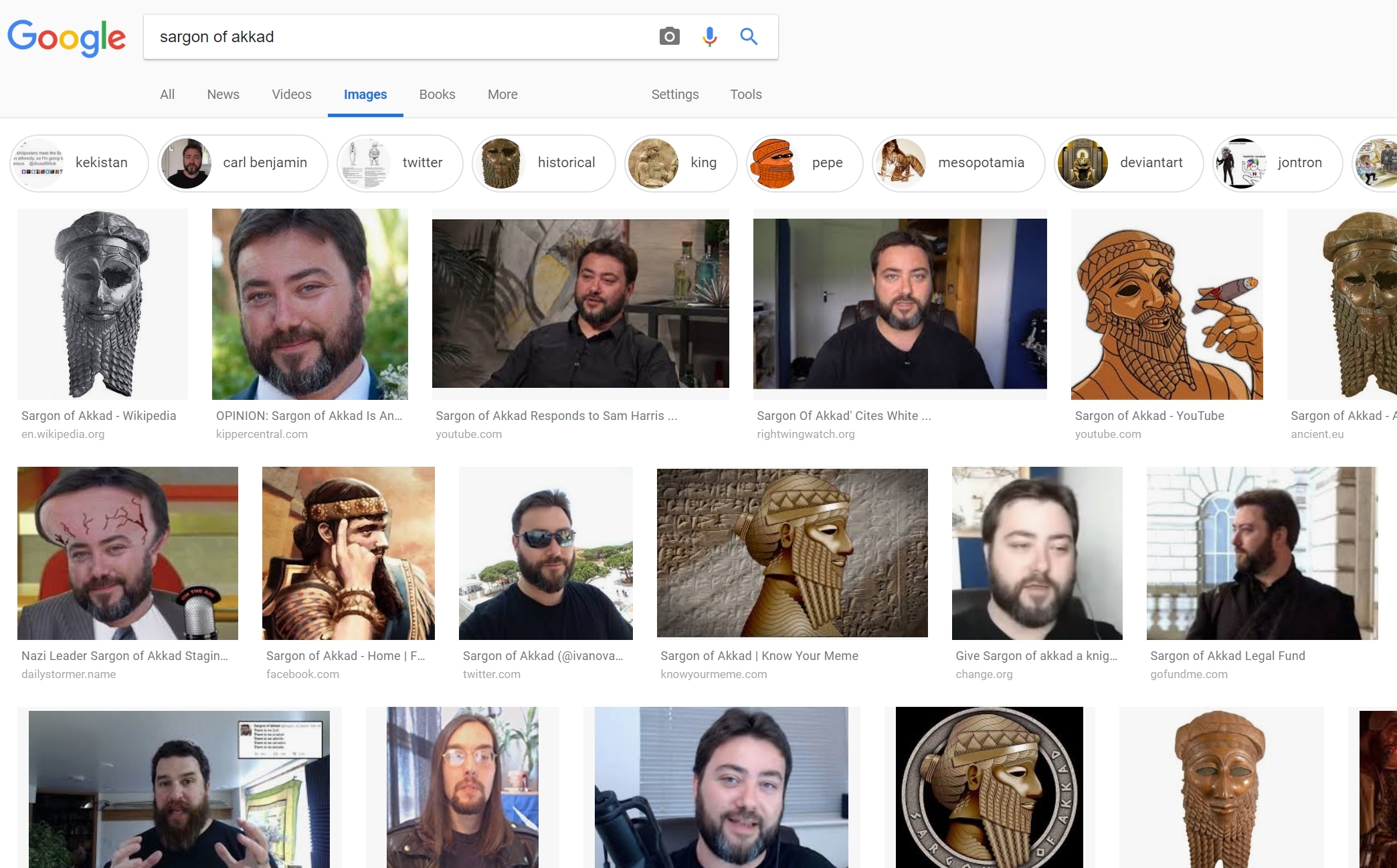The image size is (1397, 868).
Task: Open the ancient.eu bronze head image
Action: (x=1342, y=304)
